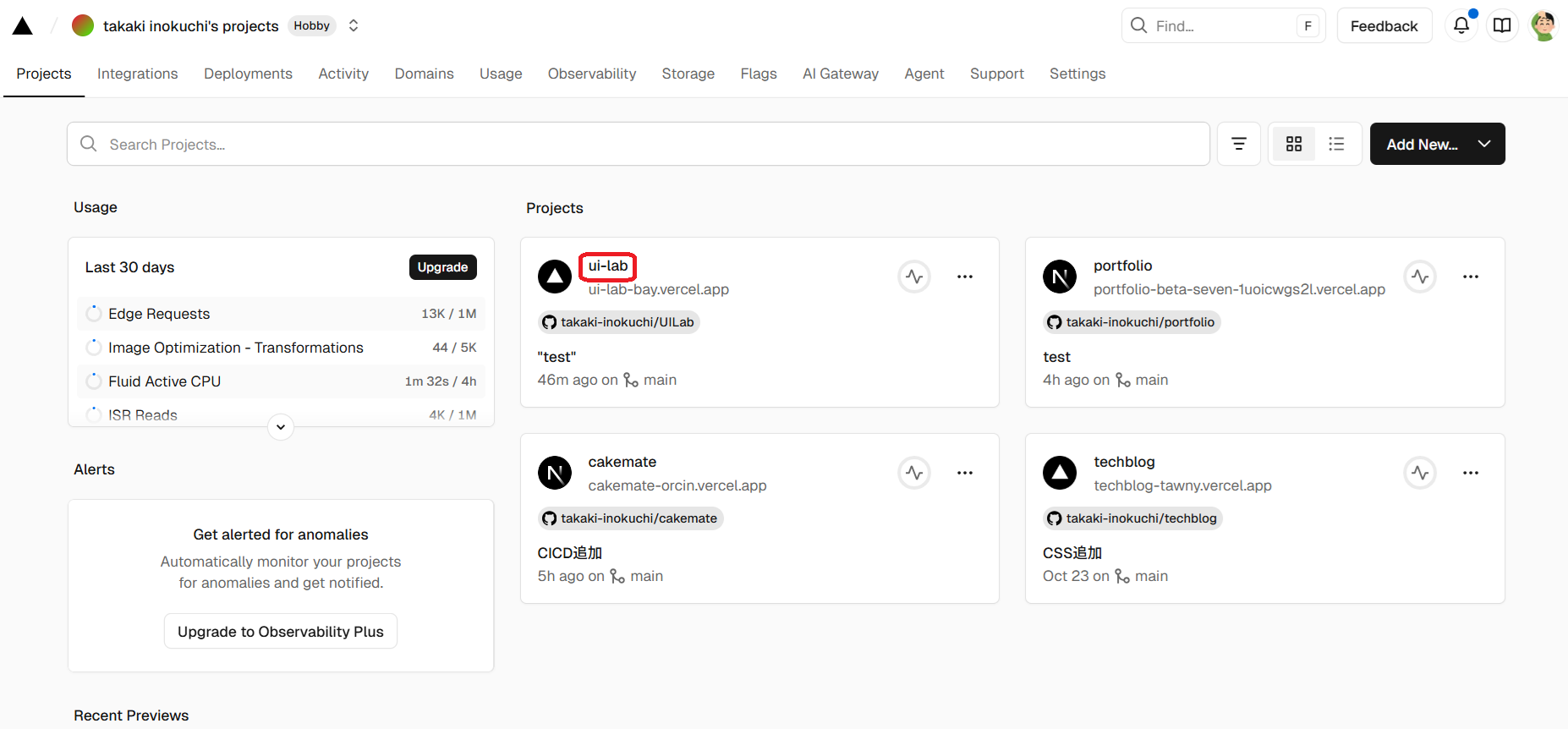Switch to grid view
Image resolution: width=1568 pixels, height=729 pixels.
(1294, 144)
